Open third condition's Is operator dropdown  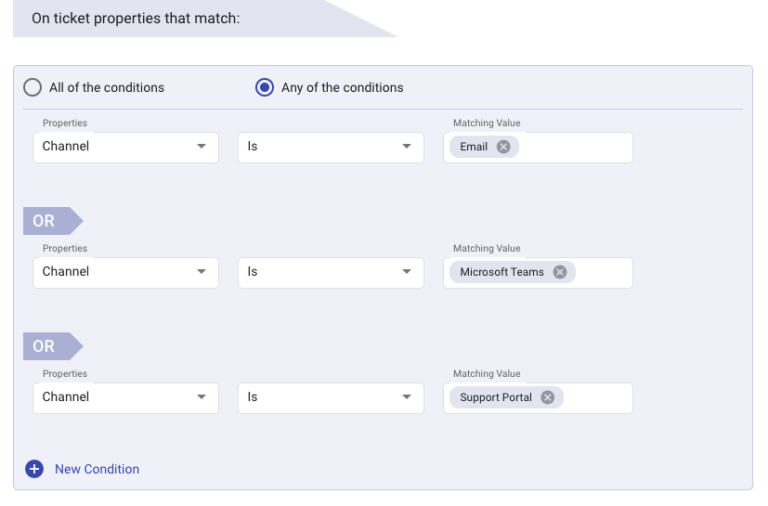coord(331,398)
